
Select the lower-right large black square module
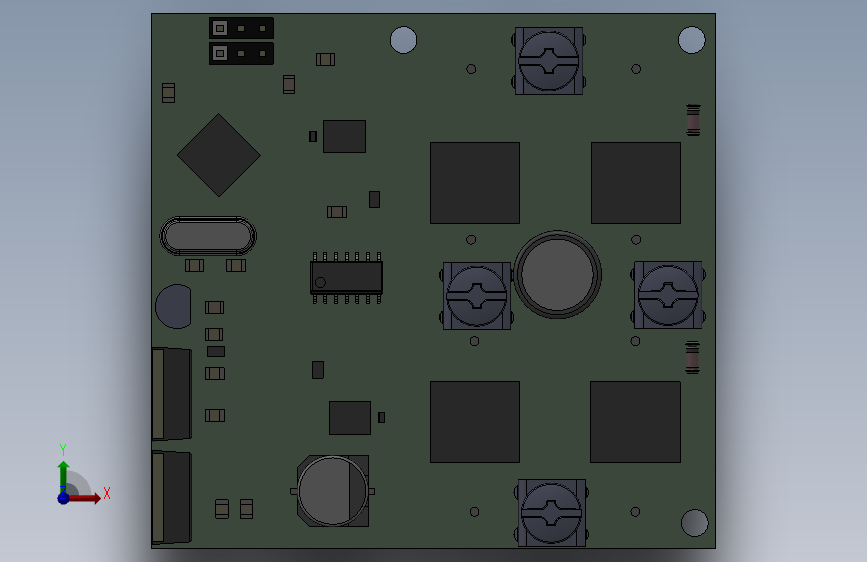(x=635, y=422)
